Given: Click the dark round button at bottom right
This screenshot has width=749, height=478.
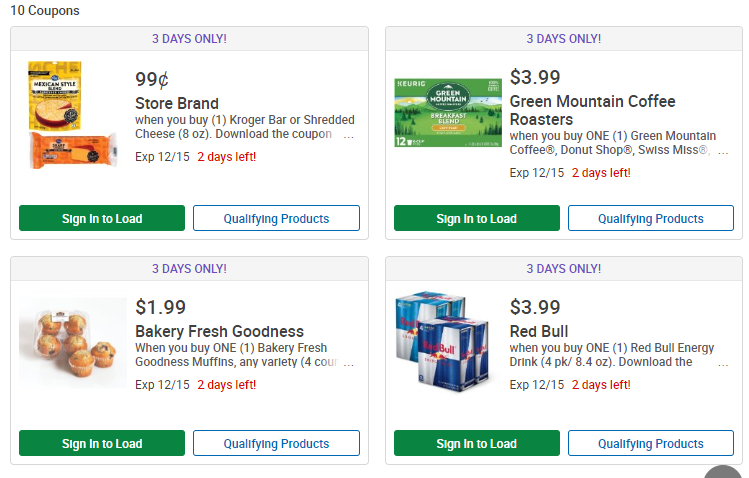Looking at the screenshot, I should point(724,472).
